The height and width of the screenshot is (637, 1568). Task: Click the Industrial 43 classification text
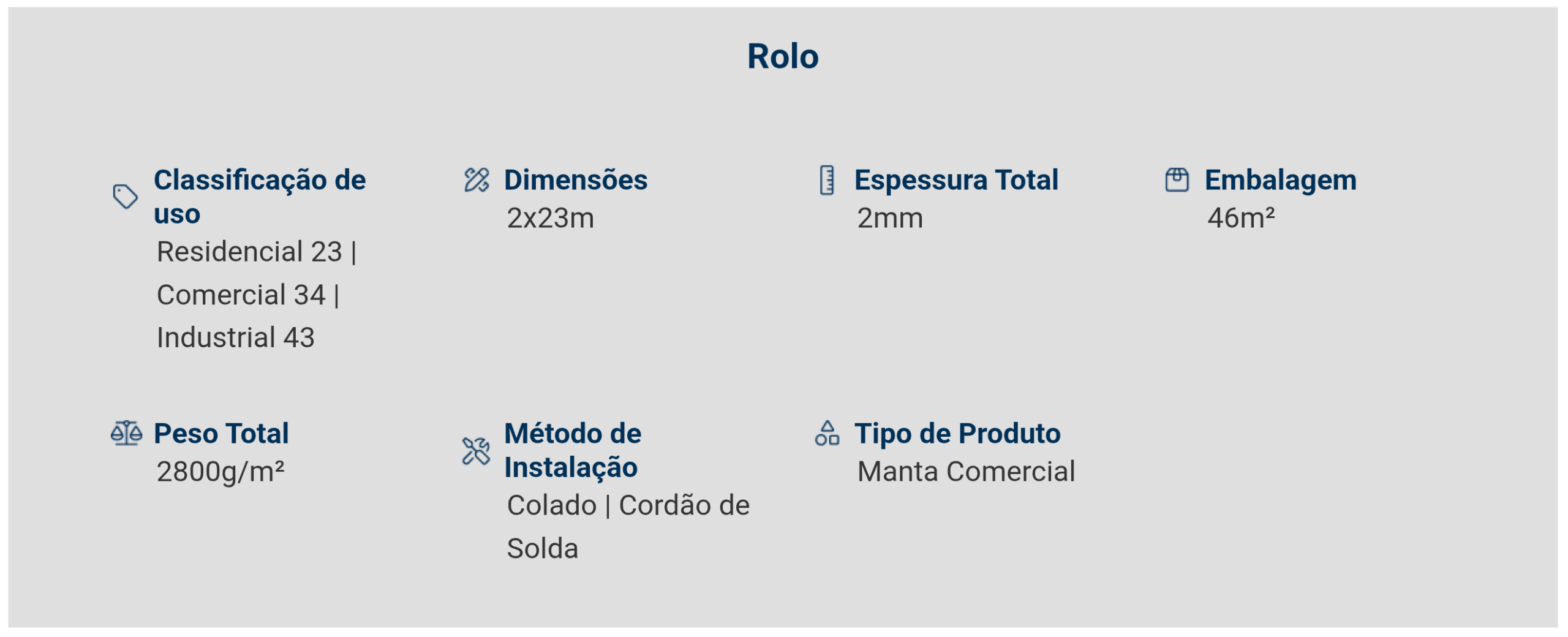(236, 337)
